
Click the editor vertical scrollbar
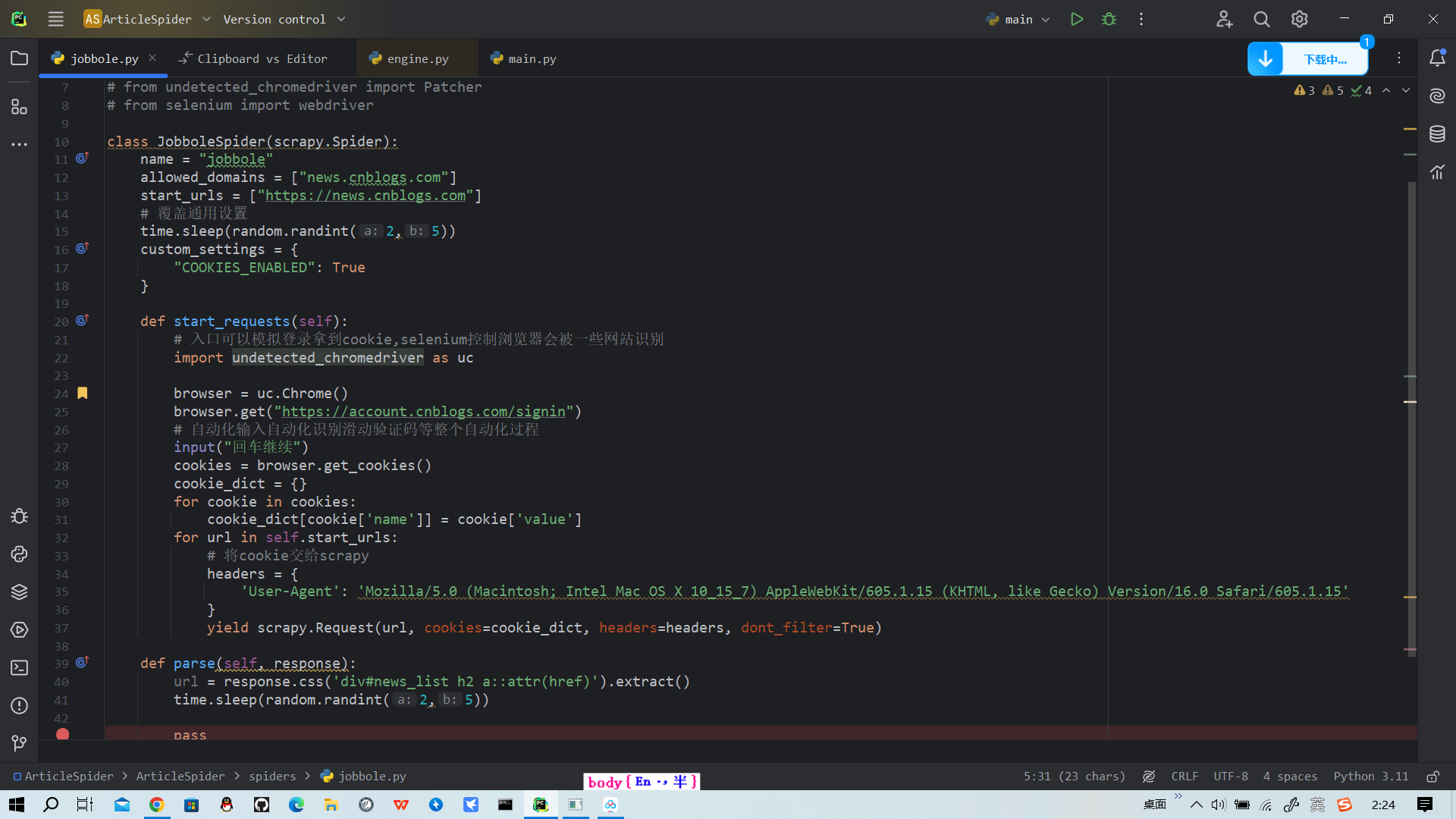pos(1412,417)
